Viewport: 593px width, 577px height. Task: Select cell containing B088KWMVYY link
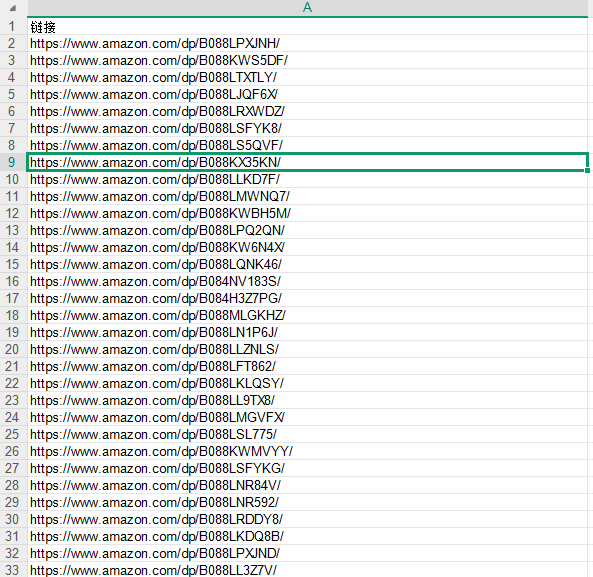(307, 451)
